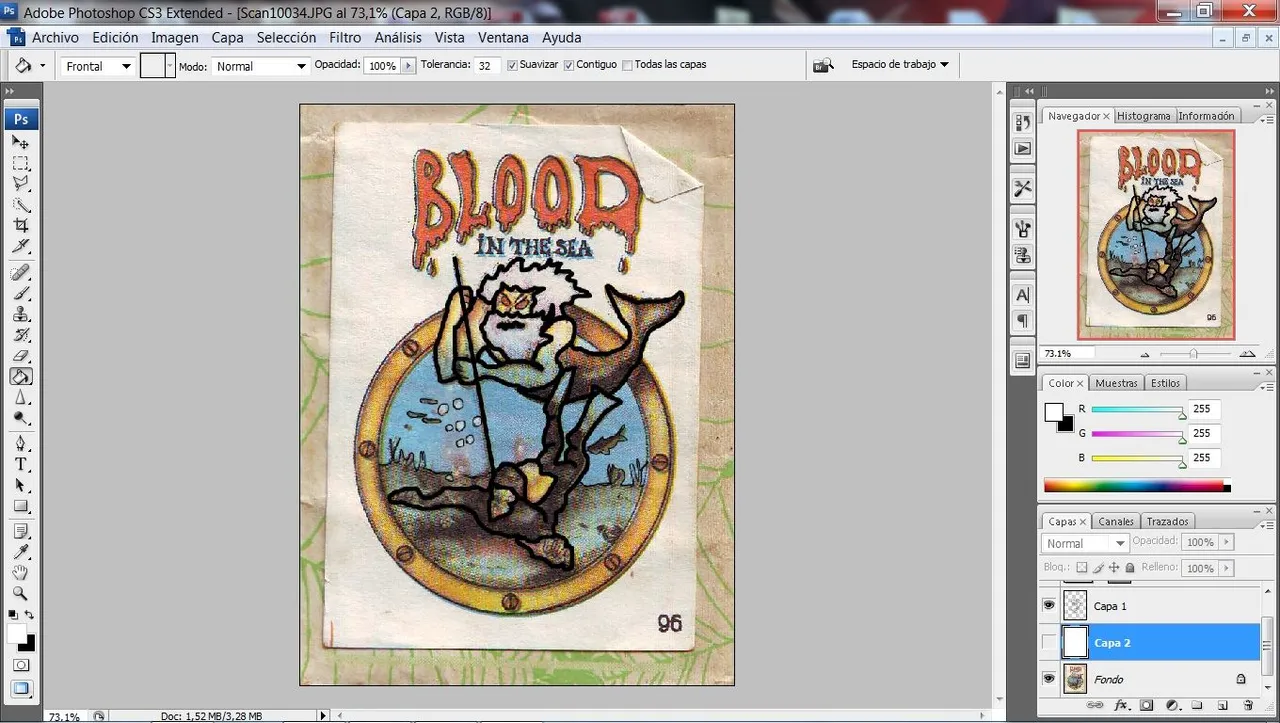Select the Burn tool
The image size is (1280, 723).
click(x=21, y=418)
